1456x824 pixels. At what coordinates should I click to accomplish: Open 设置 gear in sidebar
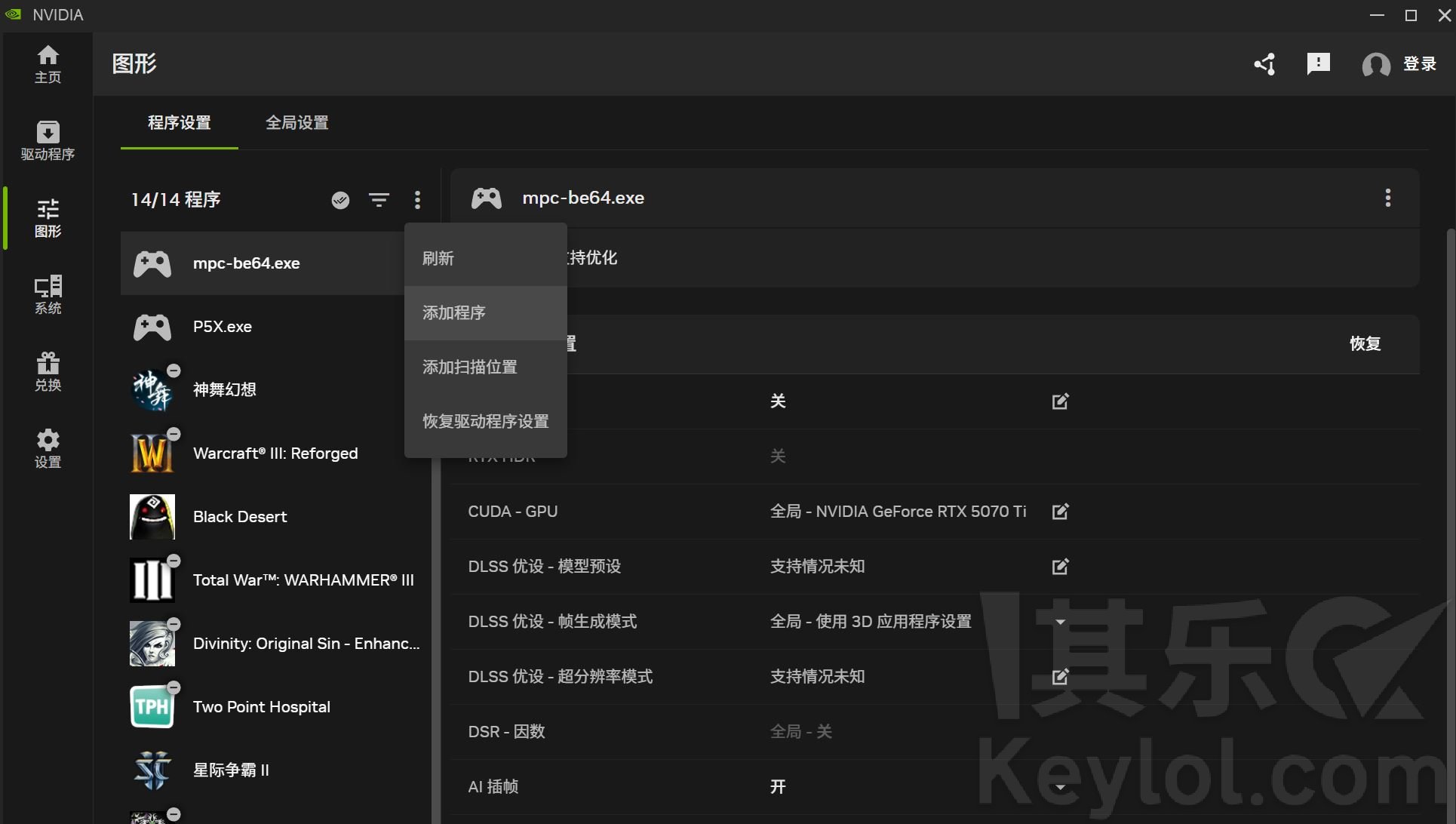pos(48,448)
